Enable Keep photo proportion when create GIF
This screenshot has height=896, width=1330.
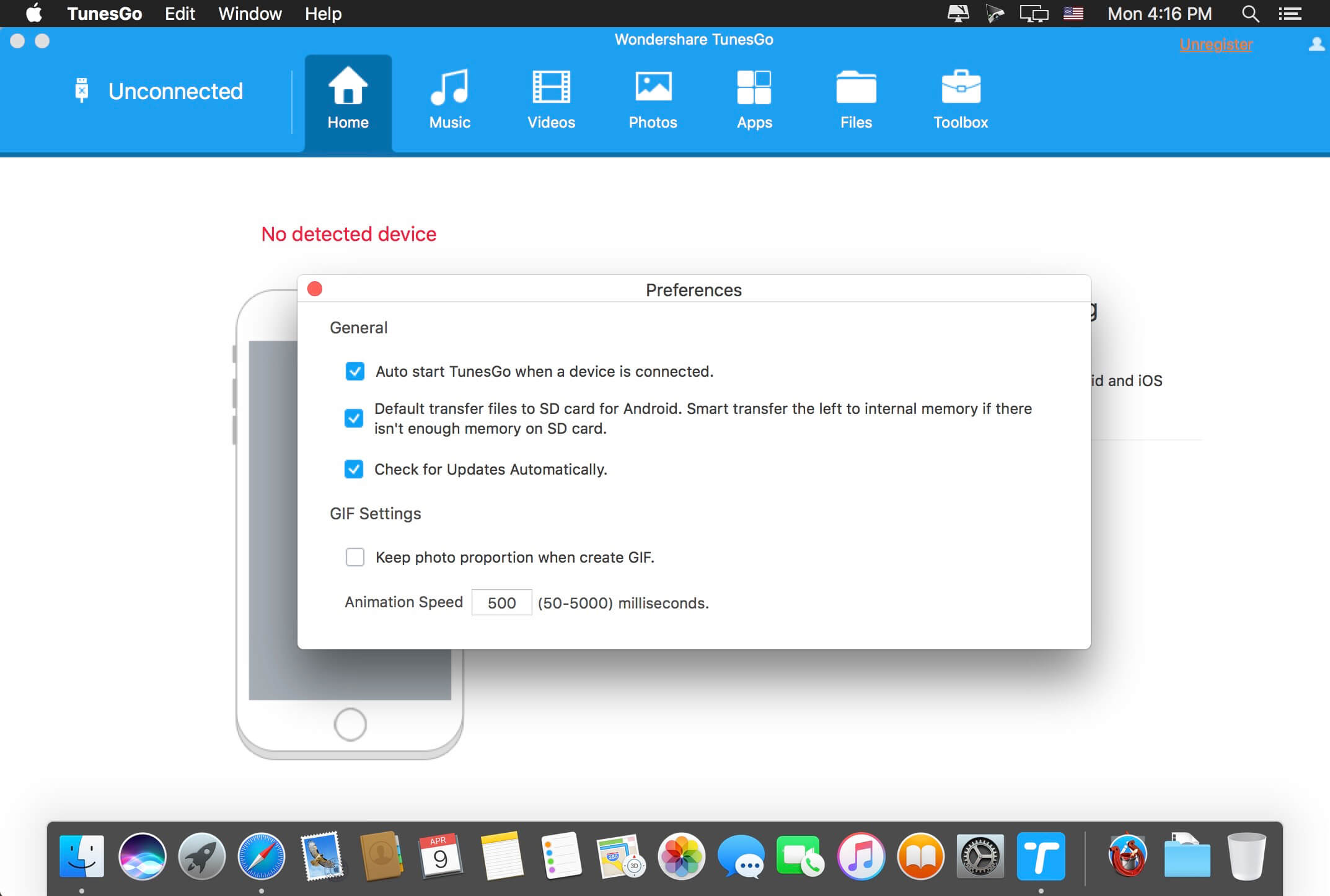tap(355, 557)
